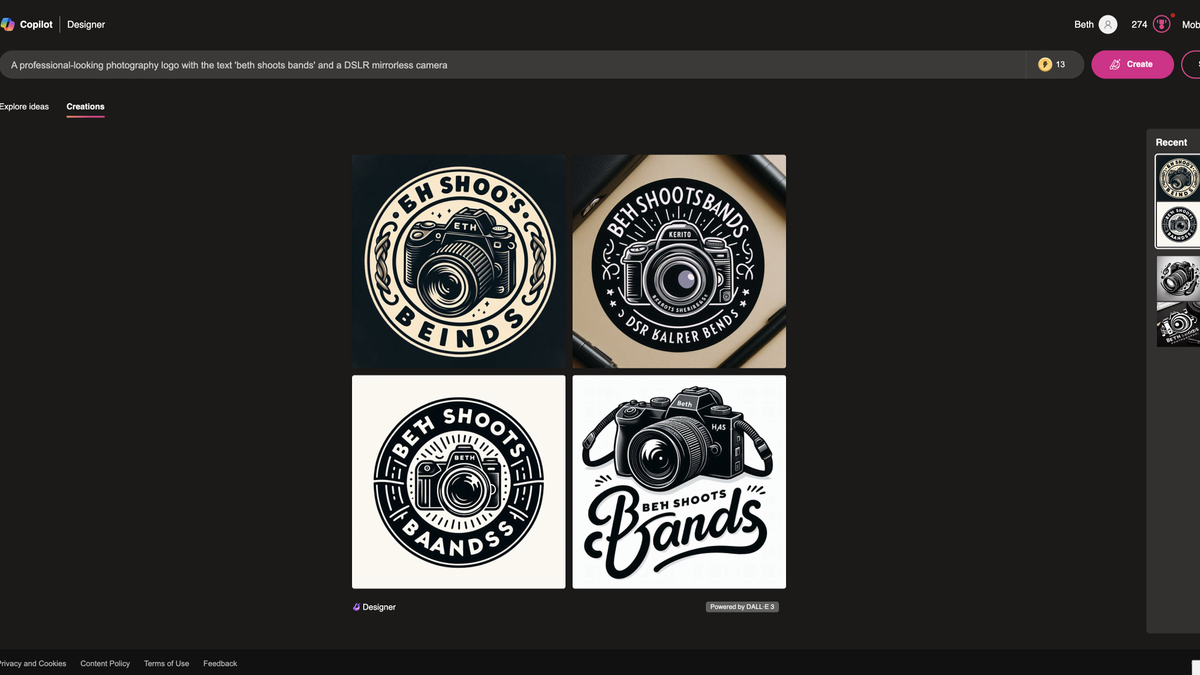Click the prompt text input field

click(x=512, y=64)
